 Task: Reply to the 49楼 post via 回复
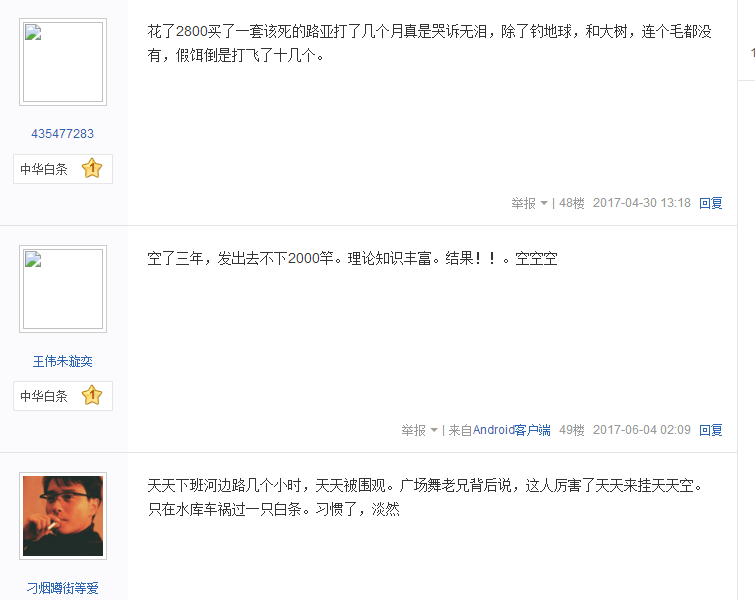click(711, 430)
